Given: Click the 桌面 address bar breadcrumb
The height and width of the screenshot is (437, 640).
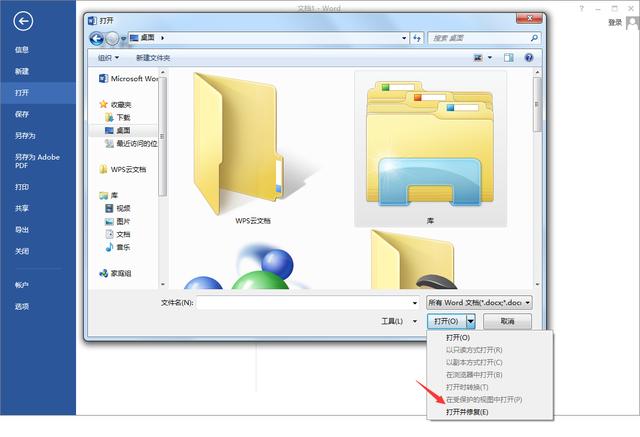Looking at the screenshot, I should (x=147, y=38).
